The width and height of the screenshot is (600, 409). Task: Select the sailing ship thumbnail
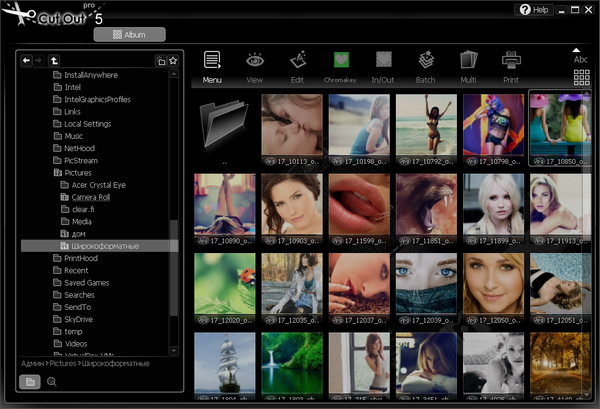(x=223, y=362)
